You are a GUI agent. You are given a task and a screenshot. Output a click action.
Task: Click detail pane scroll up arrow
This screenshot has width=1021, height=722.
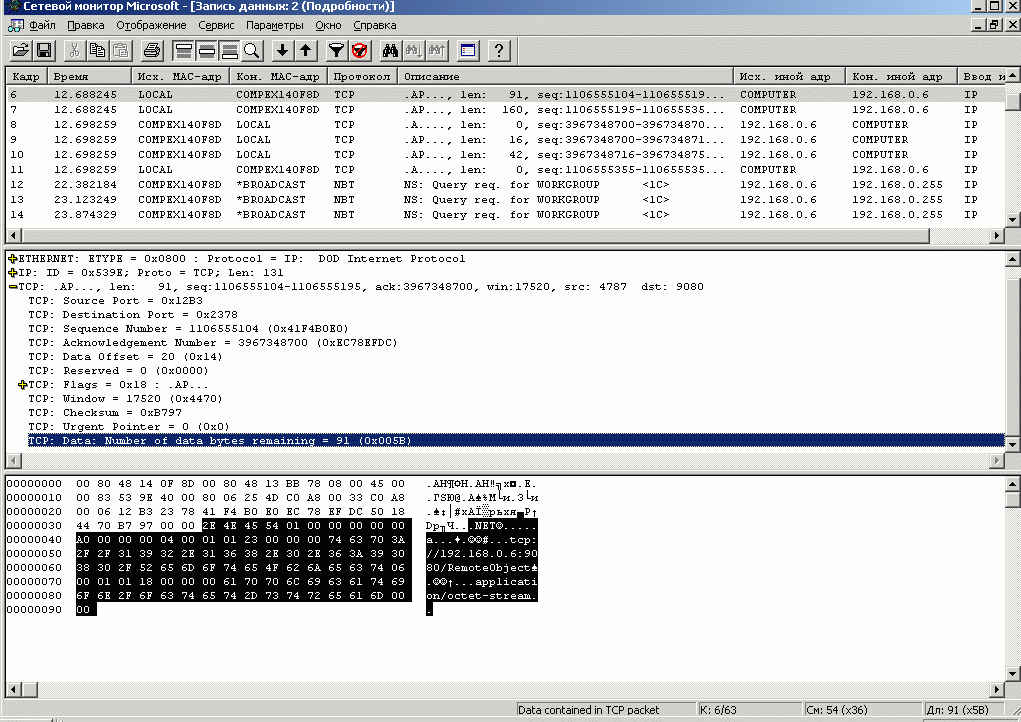1012,260
